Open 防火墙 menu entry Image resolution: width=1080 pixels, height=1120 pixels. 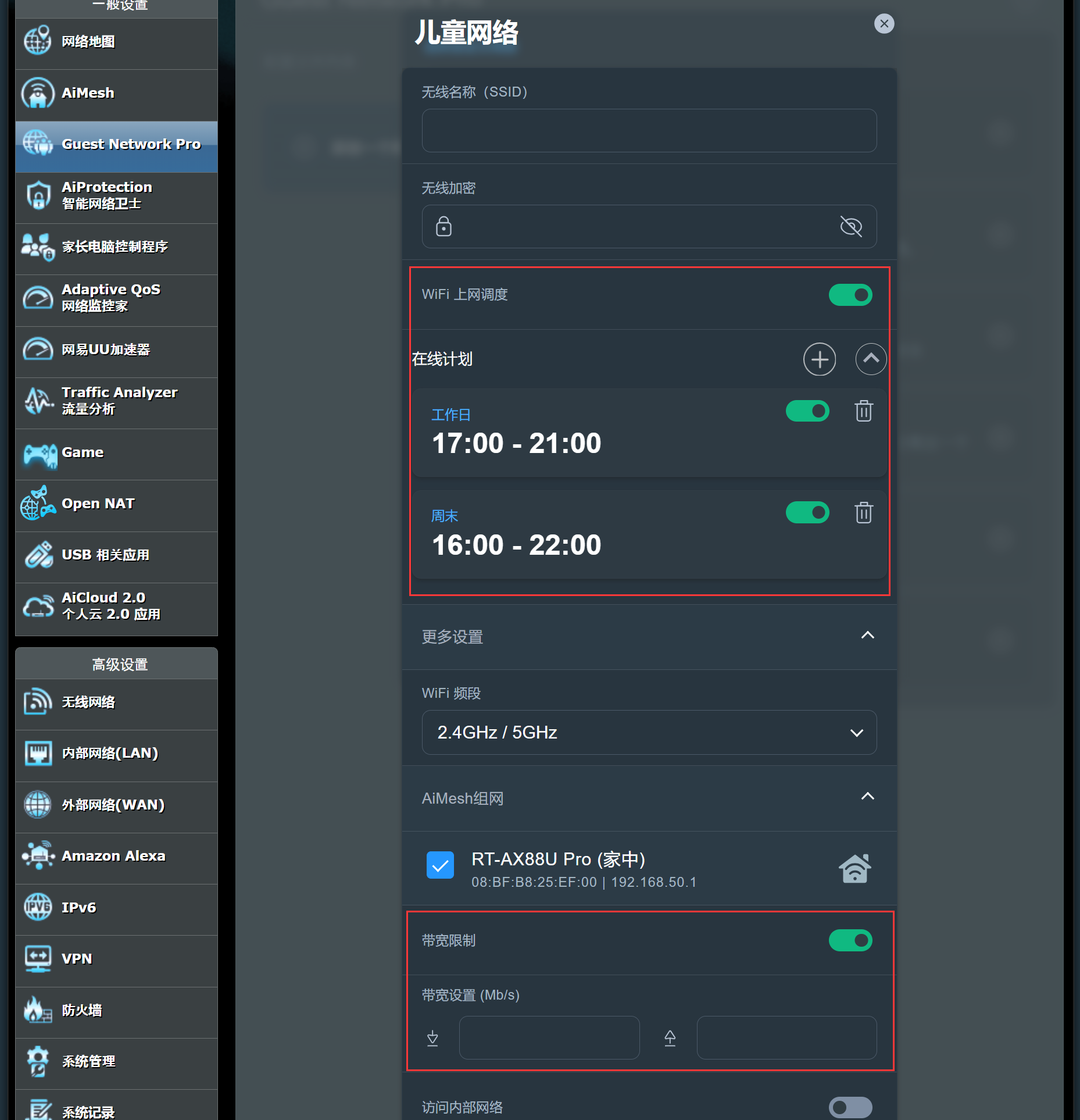point(117,1012)
